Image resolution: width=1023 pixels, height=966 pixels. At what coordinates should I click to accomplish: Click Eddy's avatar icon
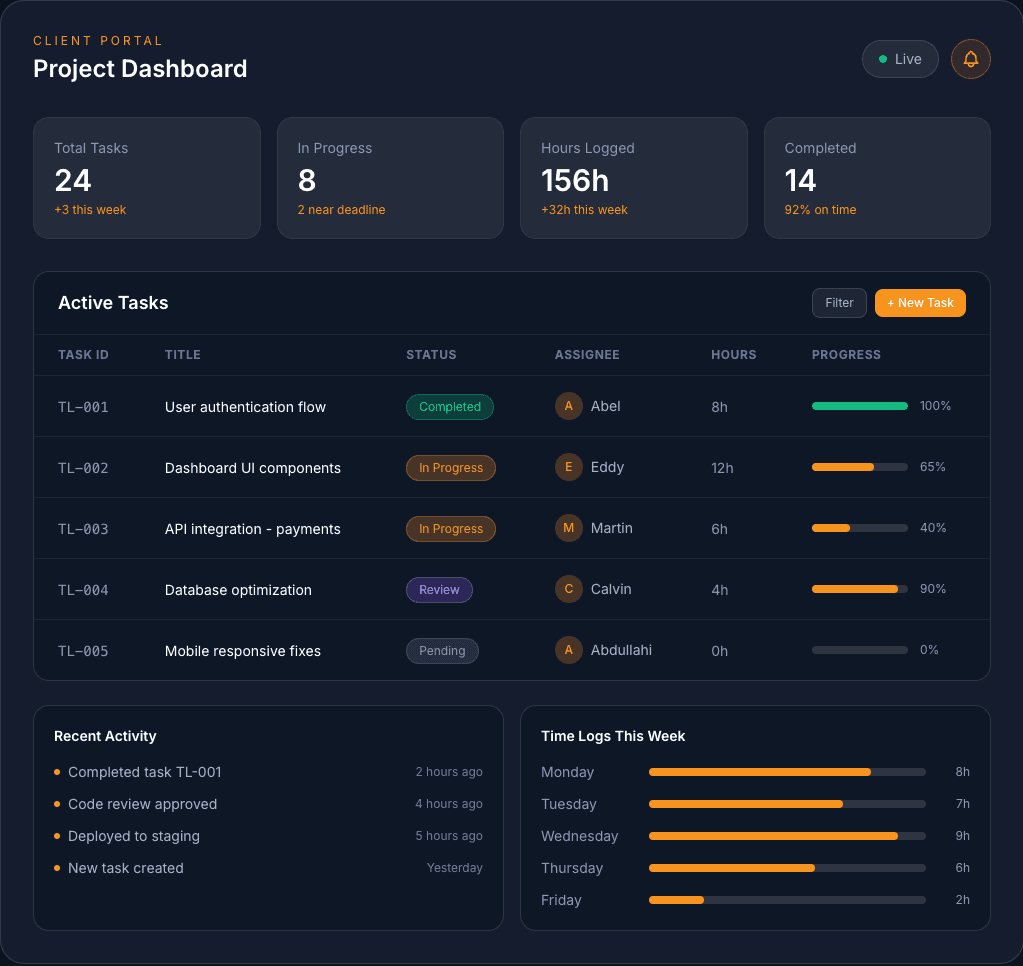coord(568,467)
